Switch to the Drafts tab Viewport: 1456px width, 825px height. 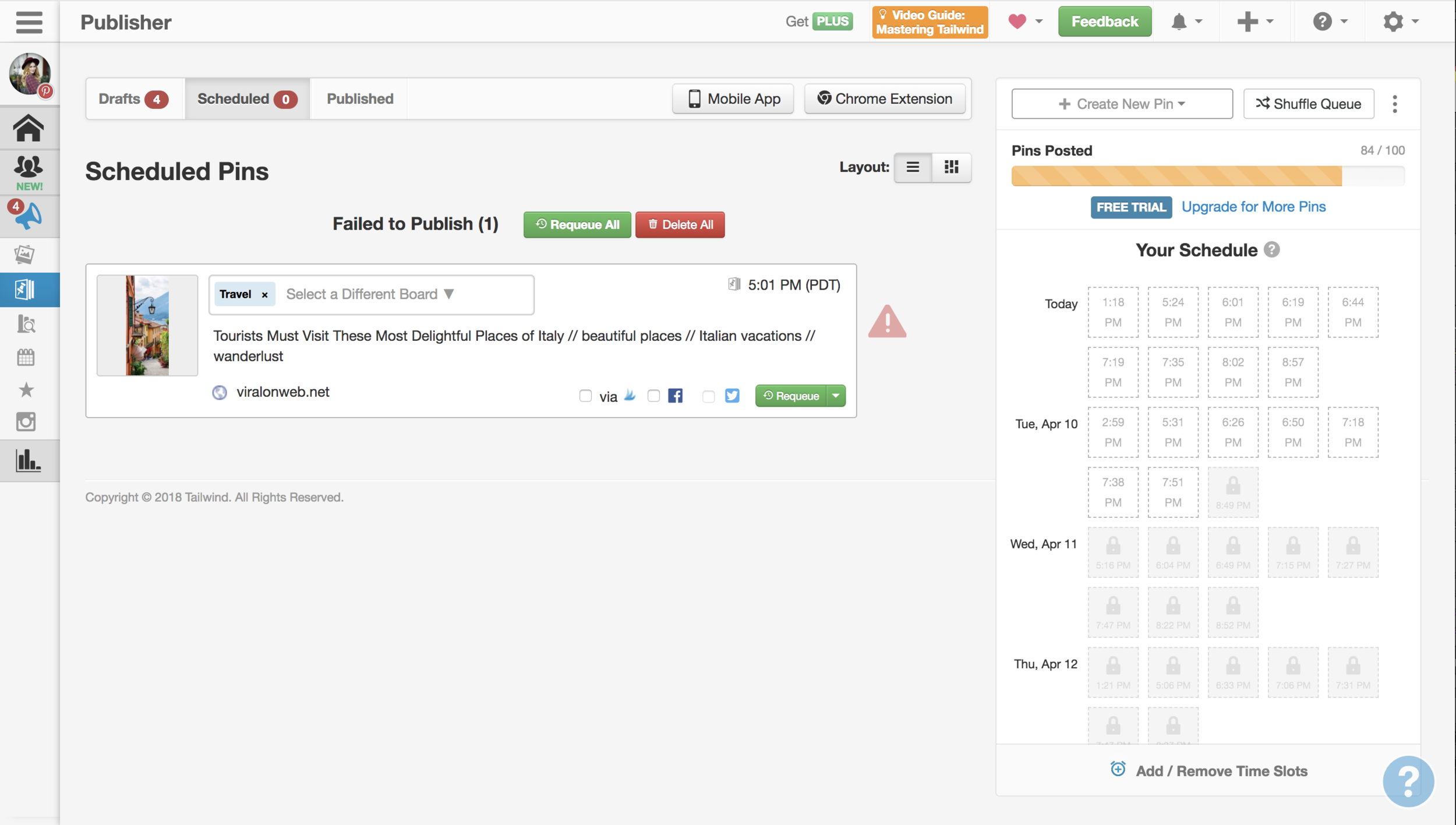(x=135, y=99)
